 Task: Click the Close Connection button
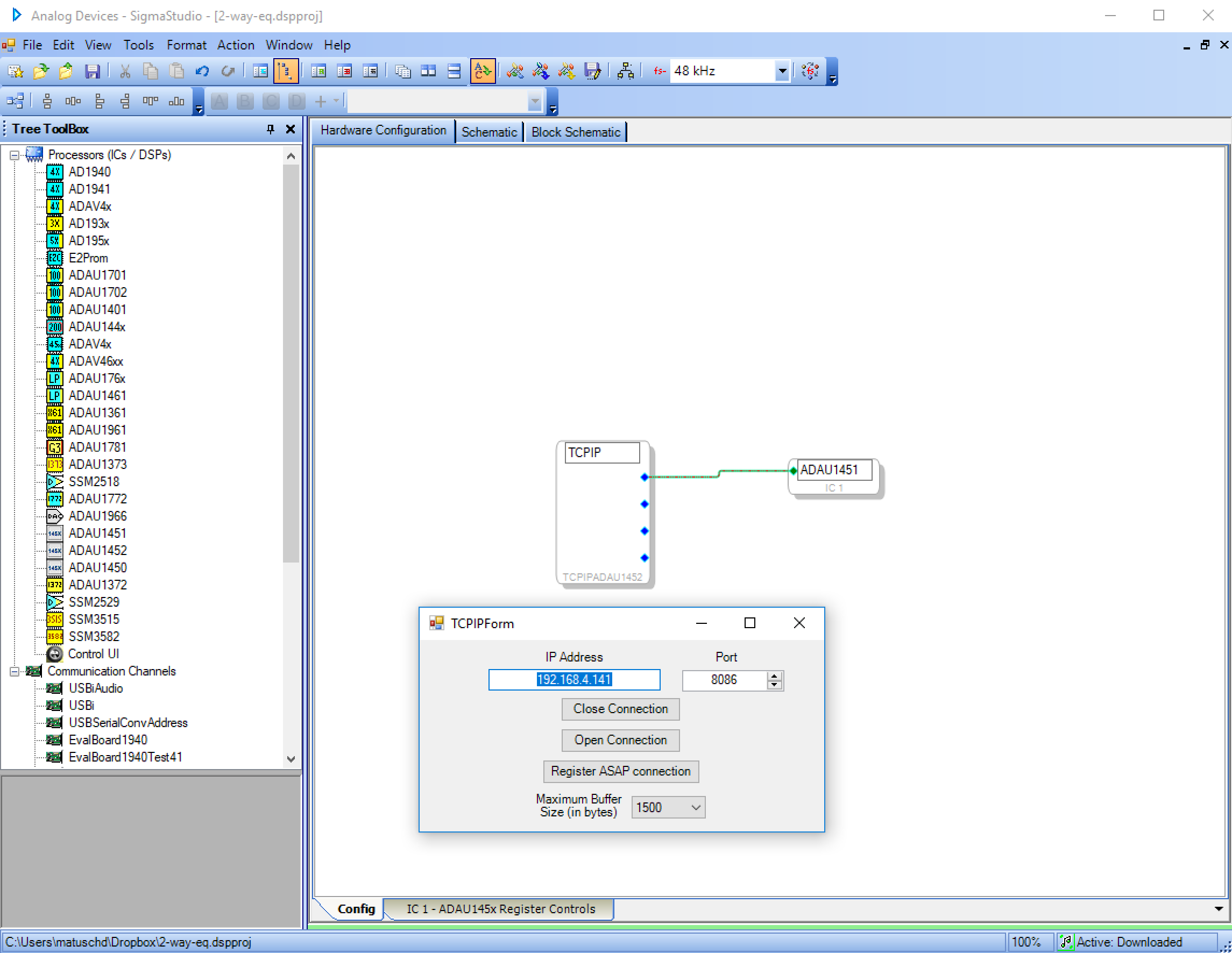620,709
